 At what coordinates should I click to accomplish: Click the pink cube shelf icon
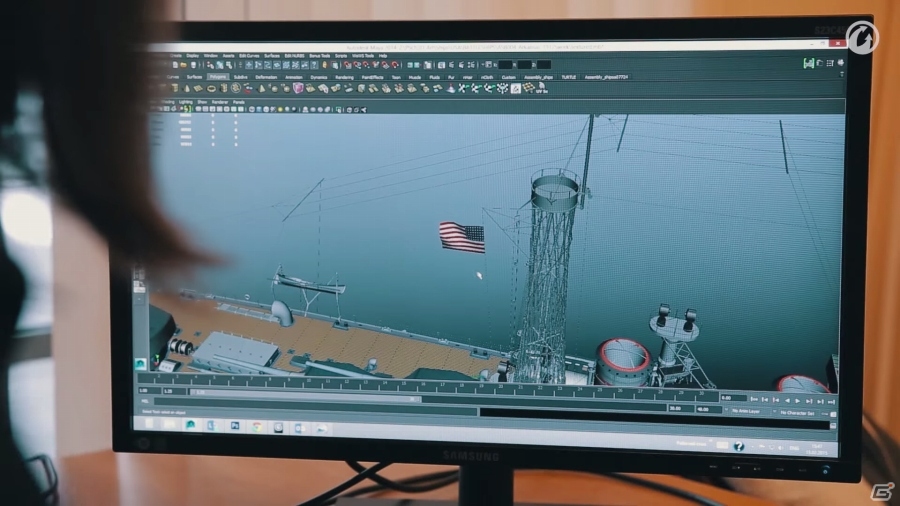pyautogui.click(x=297, y=88)
